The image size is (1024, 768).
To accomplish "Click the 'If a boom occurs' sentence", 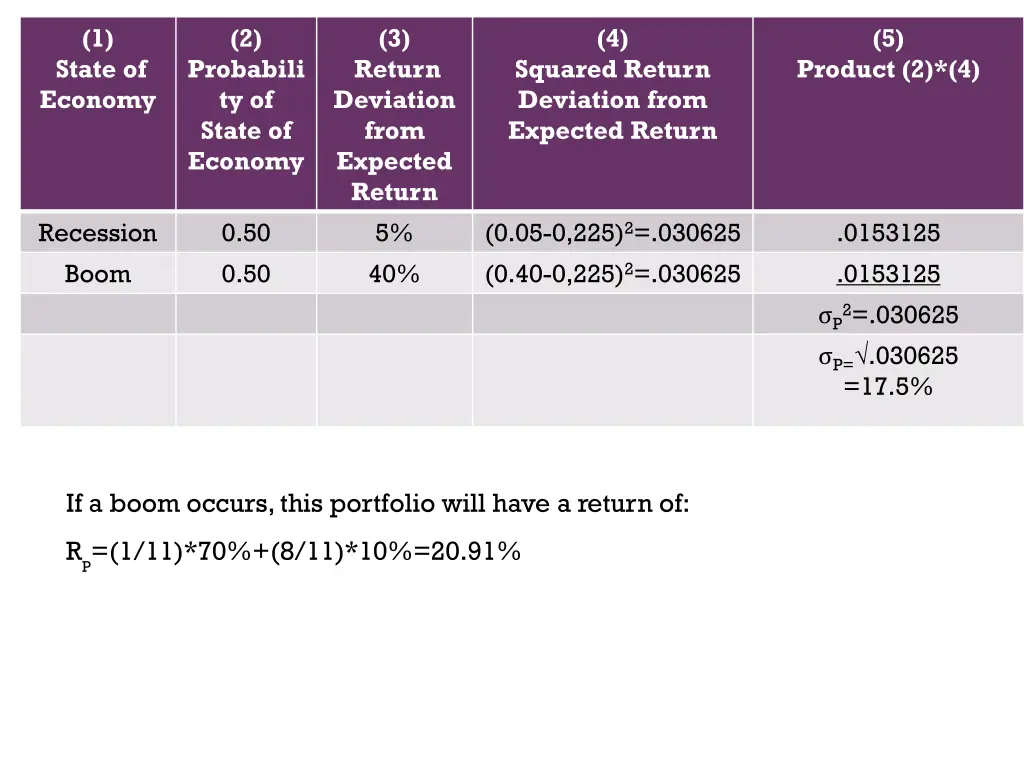I will click(377, 504).
